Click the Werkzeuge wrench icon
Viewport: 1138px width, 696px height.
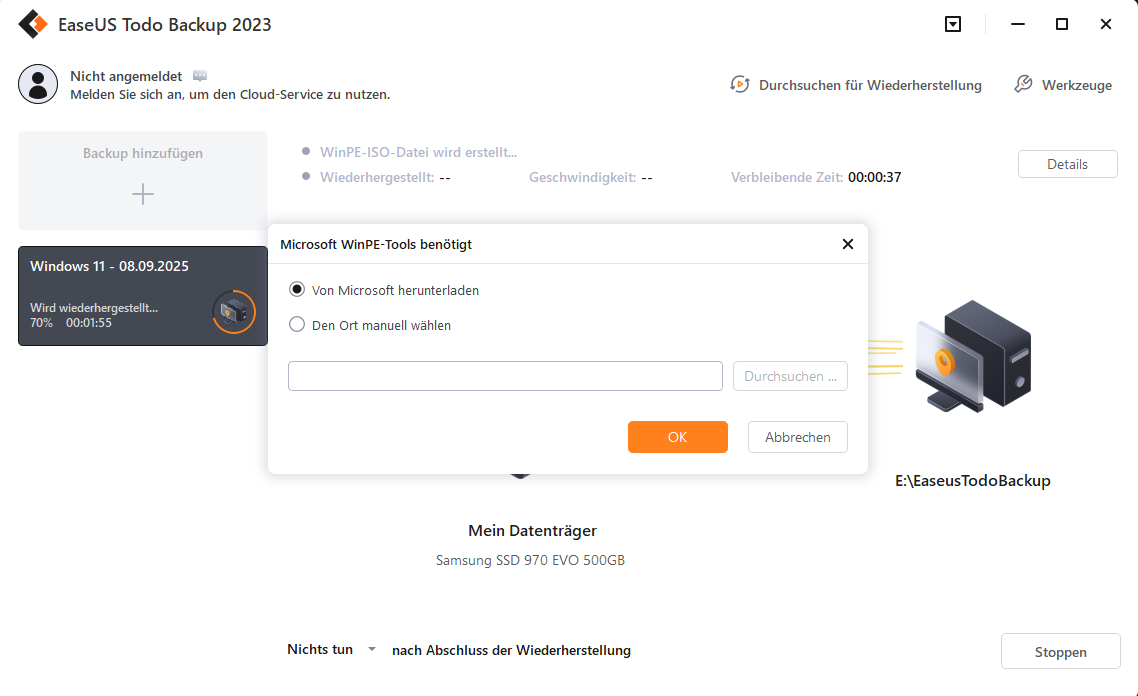pos(1023,84)
